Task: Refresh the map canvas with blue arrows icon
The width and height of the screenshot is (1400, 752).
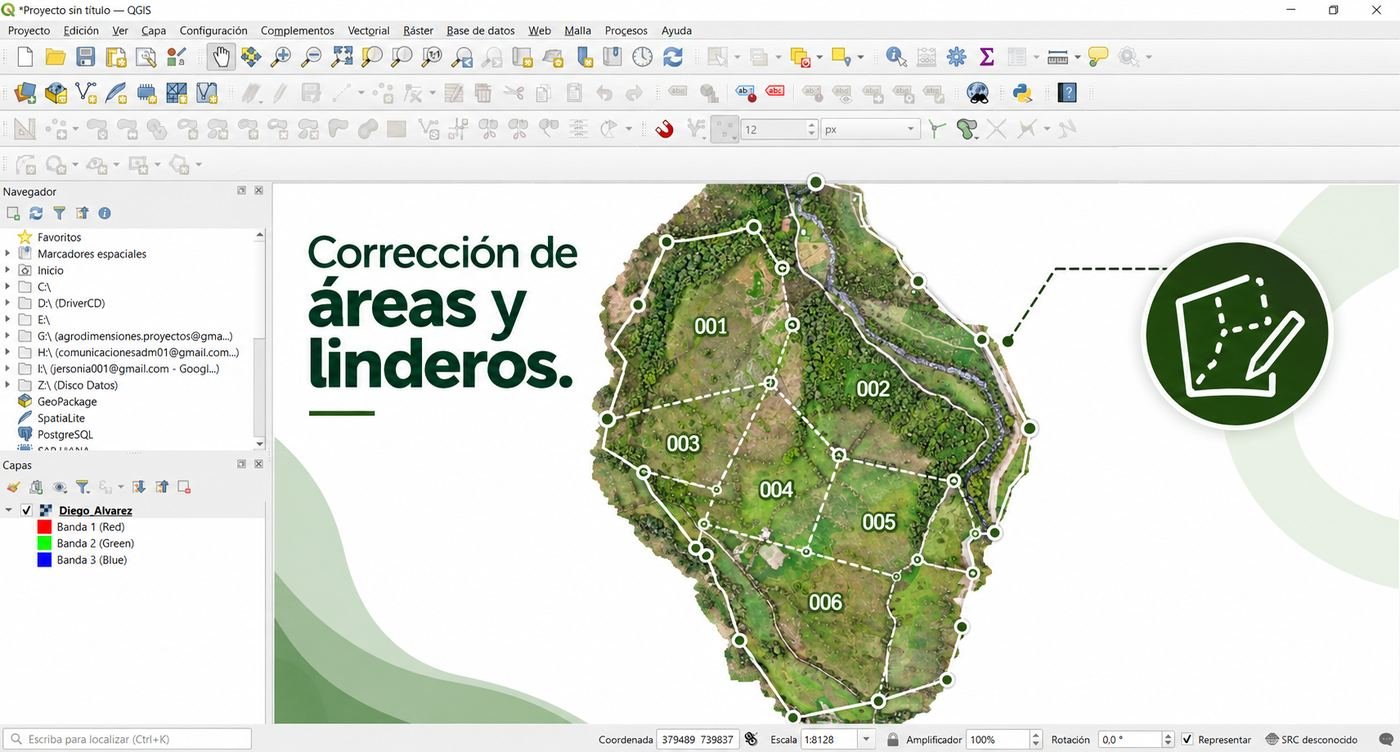Action: tap(673, 57)
